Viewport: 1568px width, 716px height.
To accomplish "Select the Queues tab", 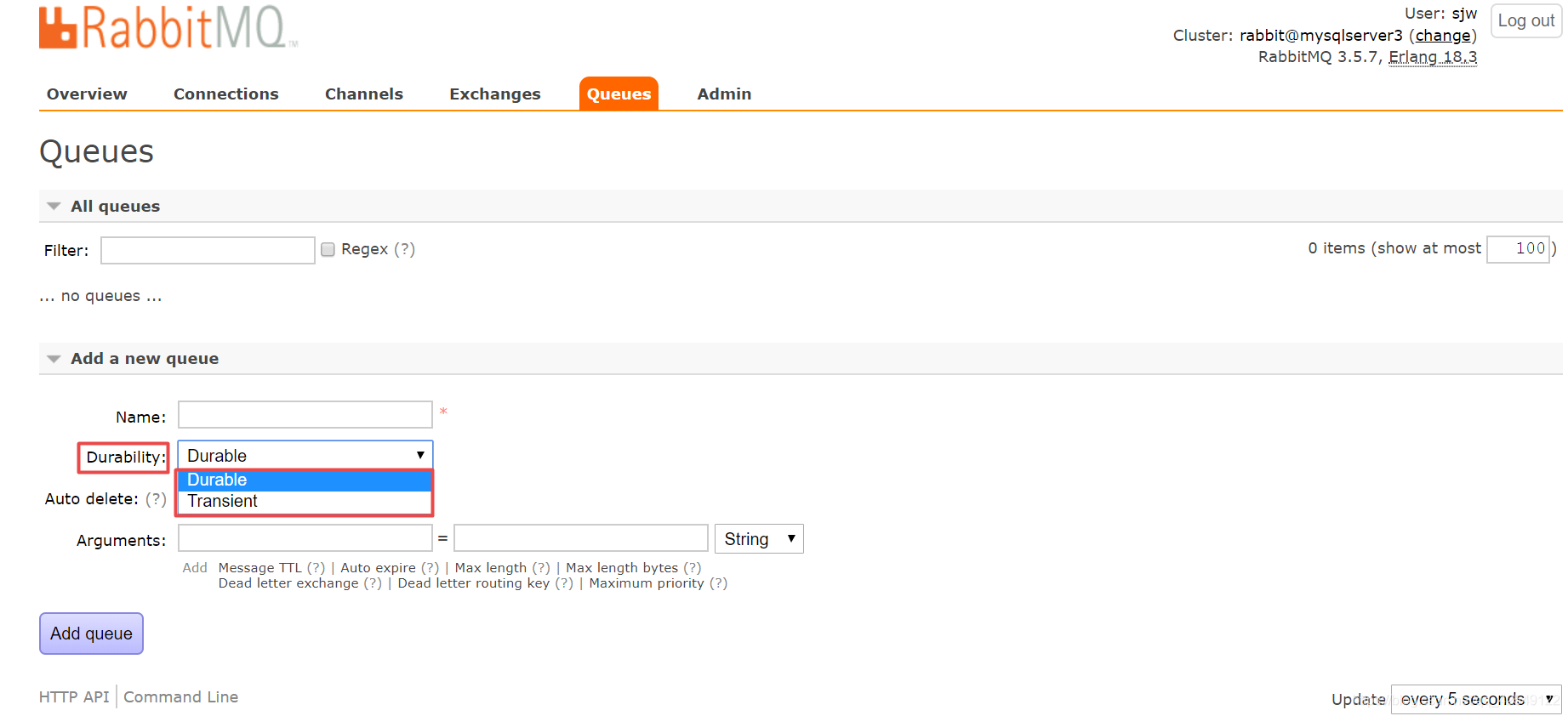I will click(x=619, y=94).
